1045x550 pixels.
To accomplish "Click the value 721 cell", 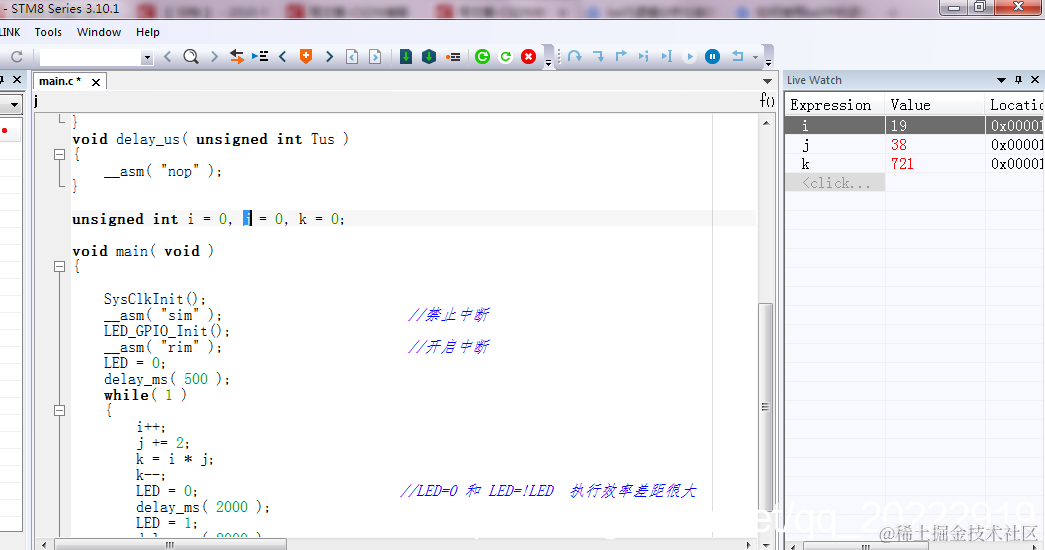I will (x=934, y=164).
